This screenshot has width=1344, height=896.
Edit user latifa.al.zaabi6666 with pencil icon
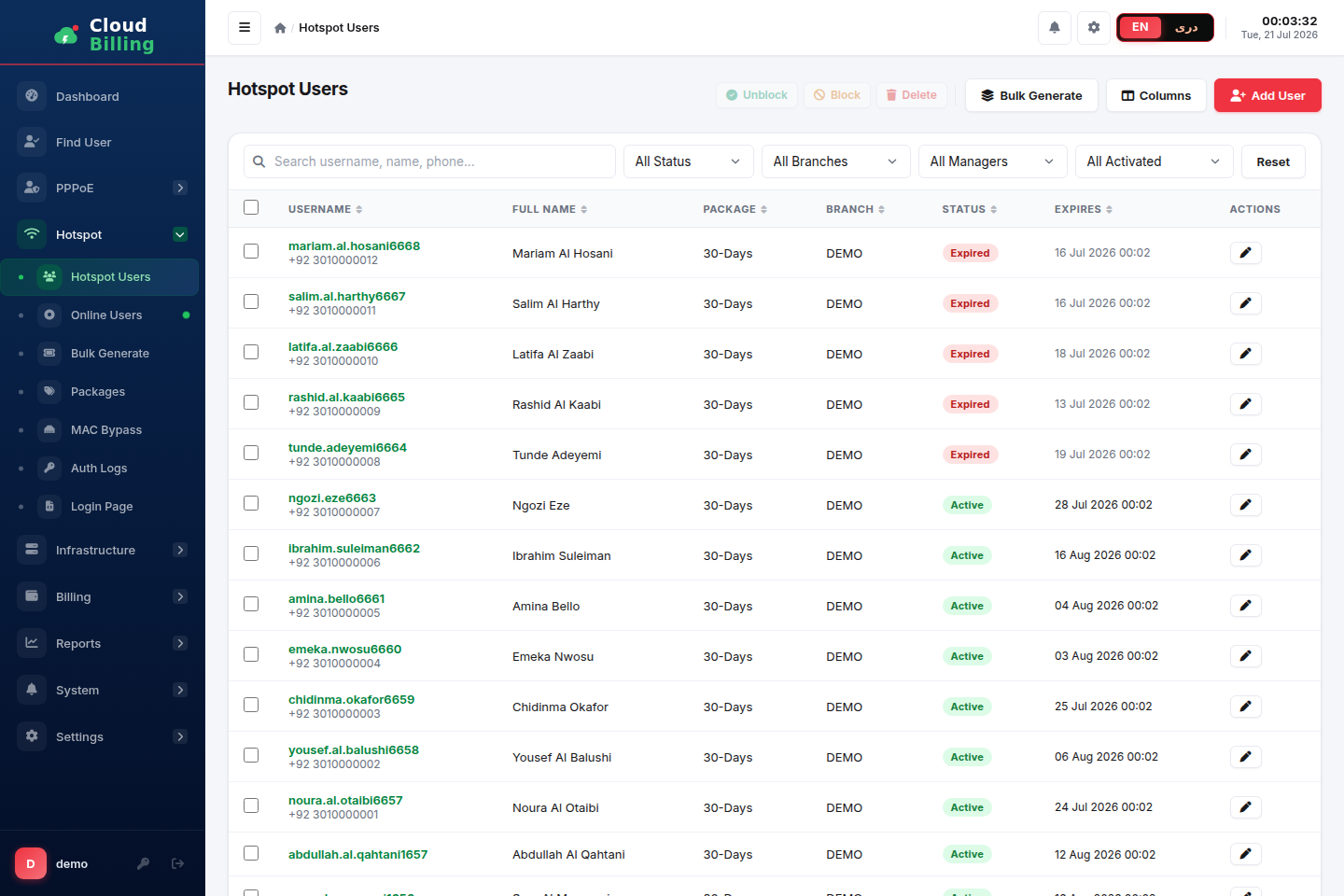pyautogui.click(x=1245, y=354)
